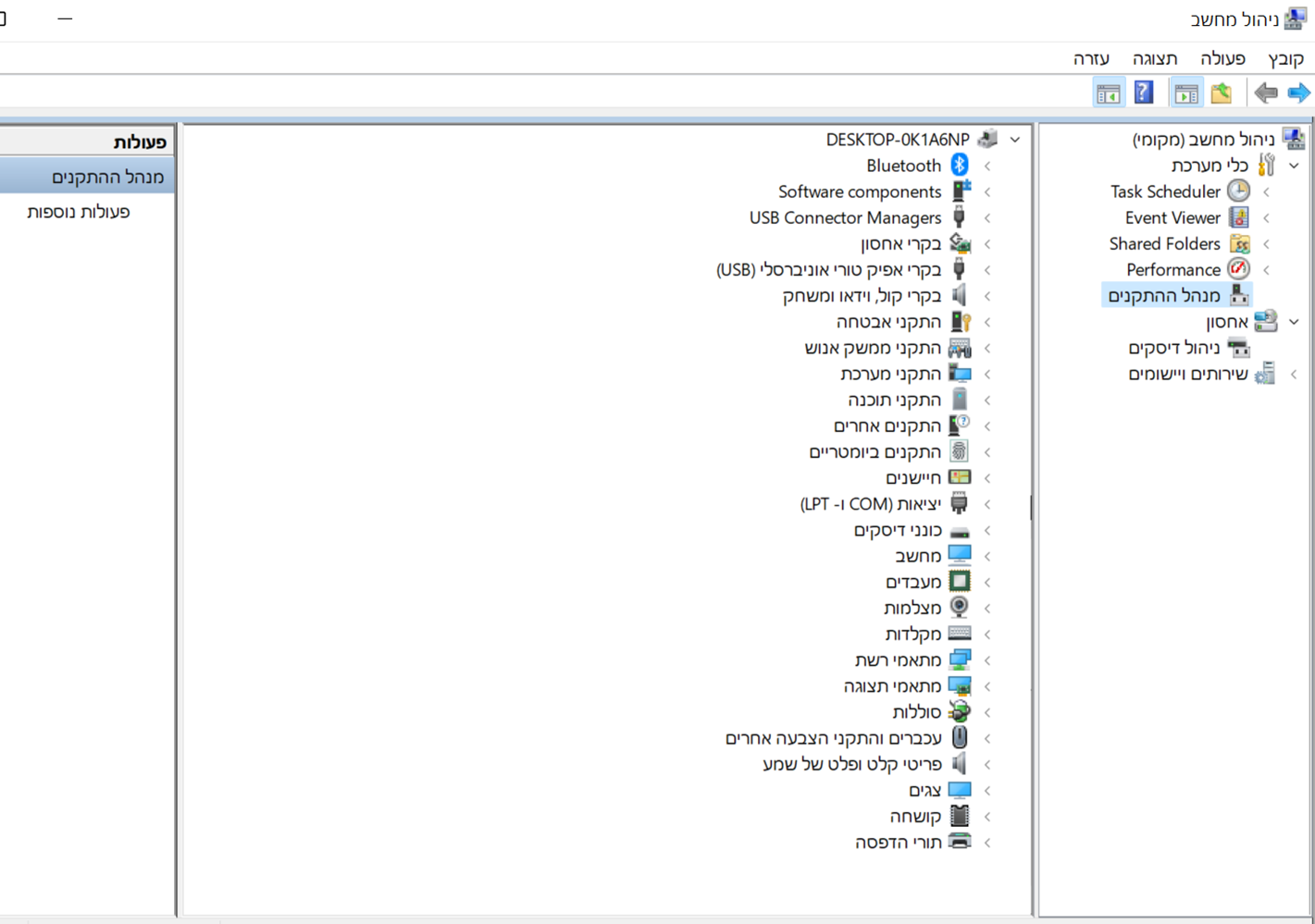1315x924 pixels.
Task: Click the התקנים ביומטריים fingerprint icon
Action: 960,451
